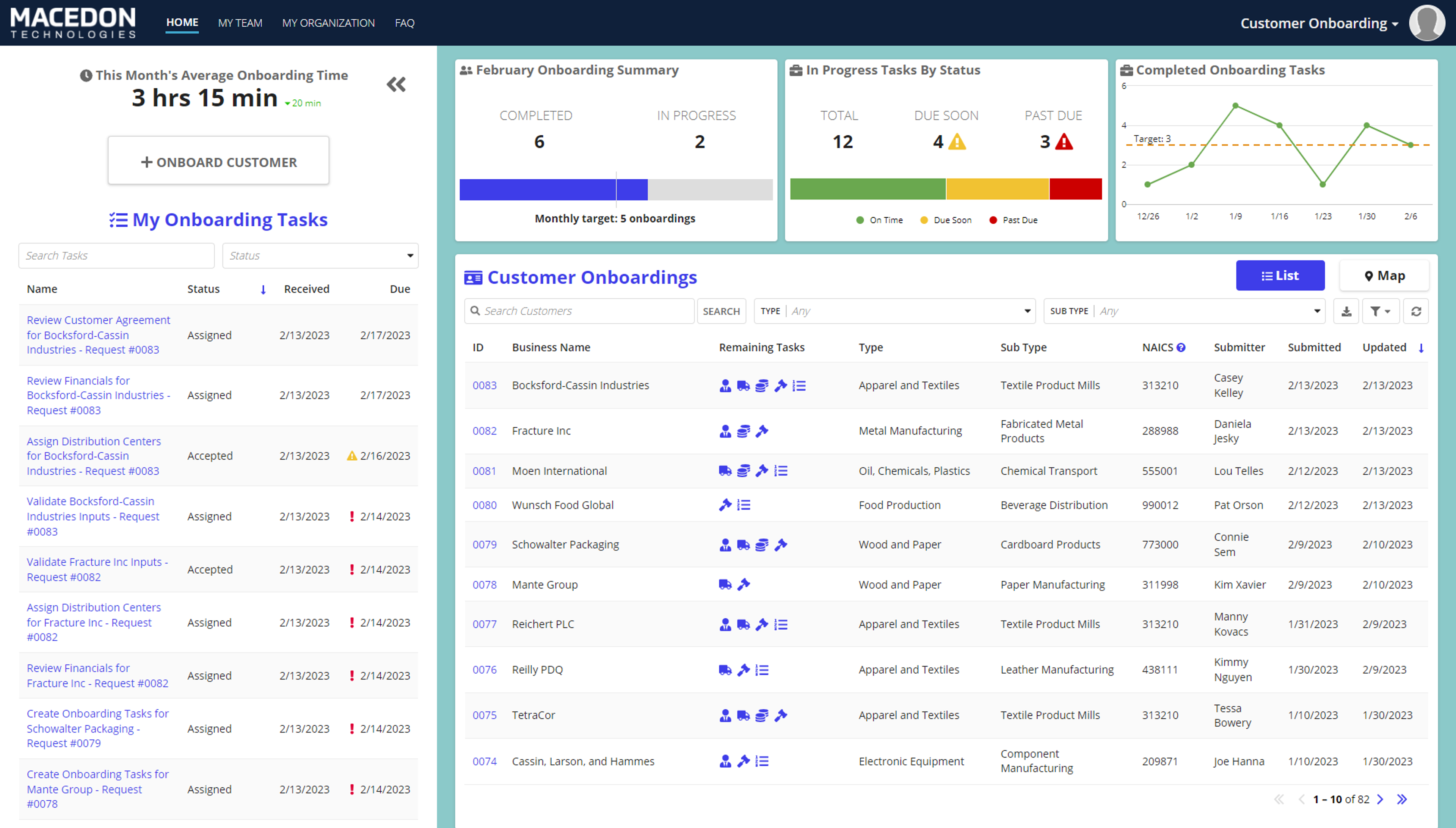Click the coins task icon for Bocksford-Cassin Industries
Screen dimensions: 1456x828
tap(762, 386)
